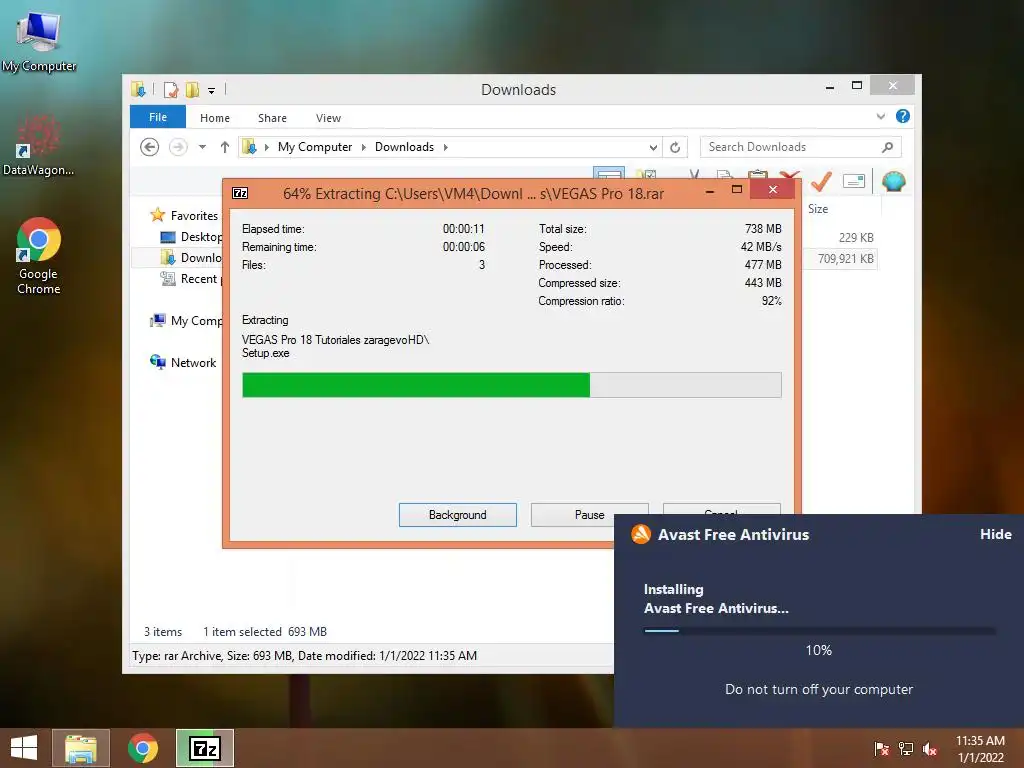Launch the Google Chrome desktop shortcut
The image size is (1024, 768).
tap(39, 256)
